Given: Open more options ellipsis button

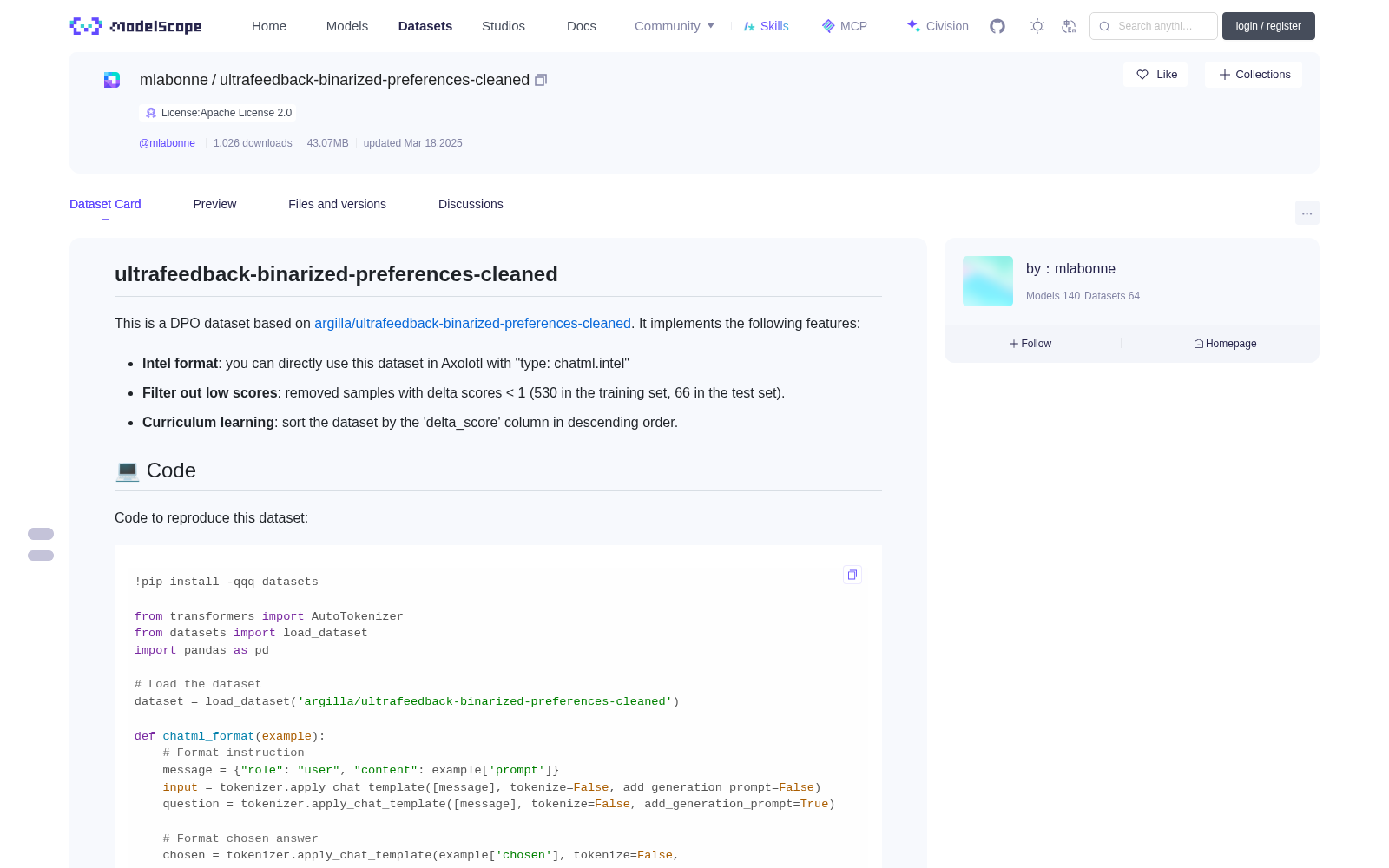Looking at the screenshot, I should pyautogui.click(x=1307, y=213).
